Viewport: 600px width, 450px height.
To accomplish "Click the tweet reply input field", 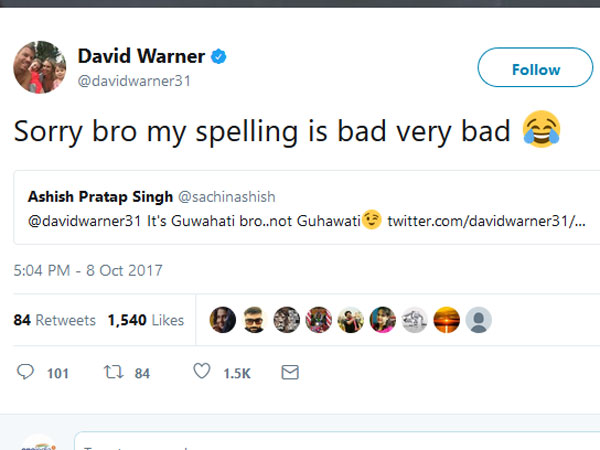I will (330, 442).
